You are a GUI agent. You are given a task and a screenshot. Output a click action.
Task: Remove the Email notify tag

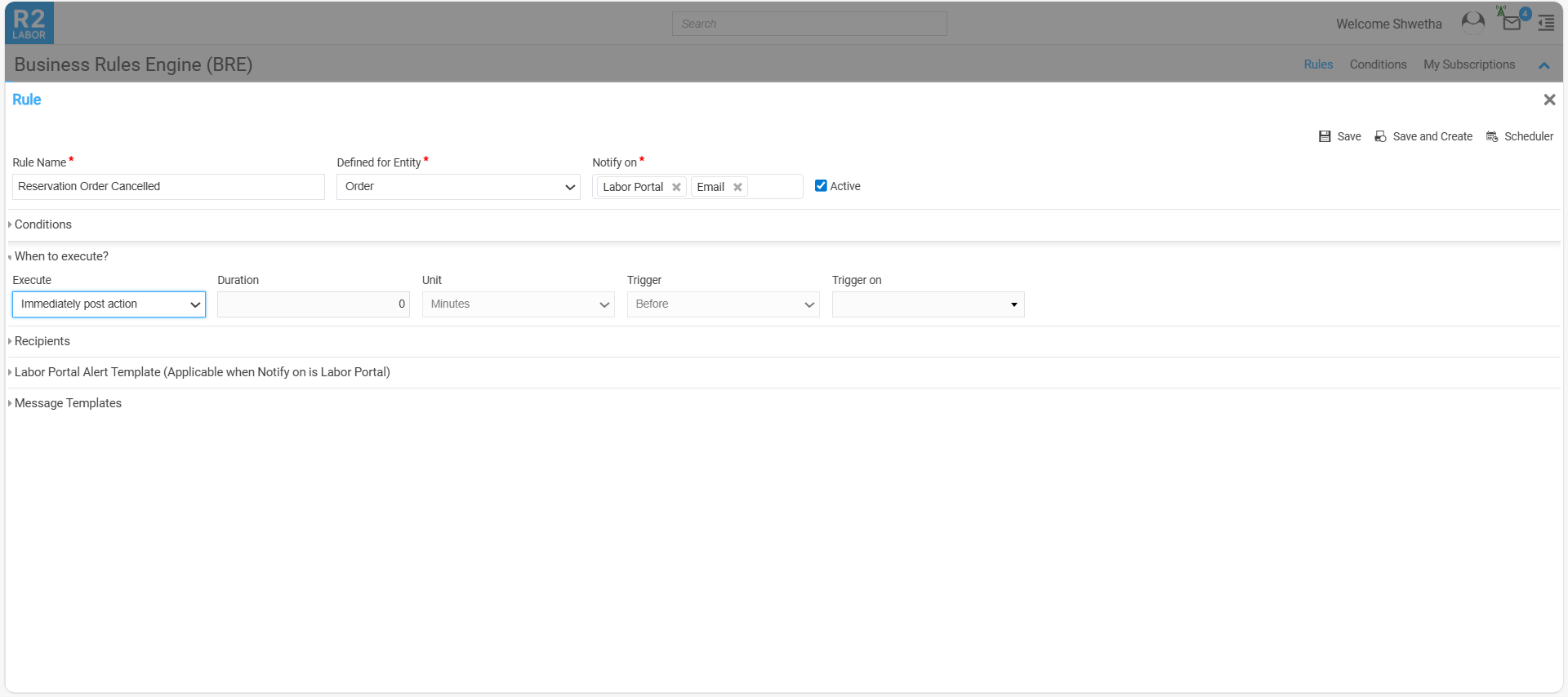[x=737, y=187]
